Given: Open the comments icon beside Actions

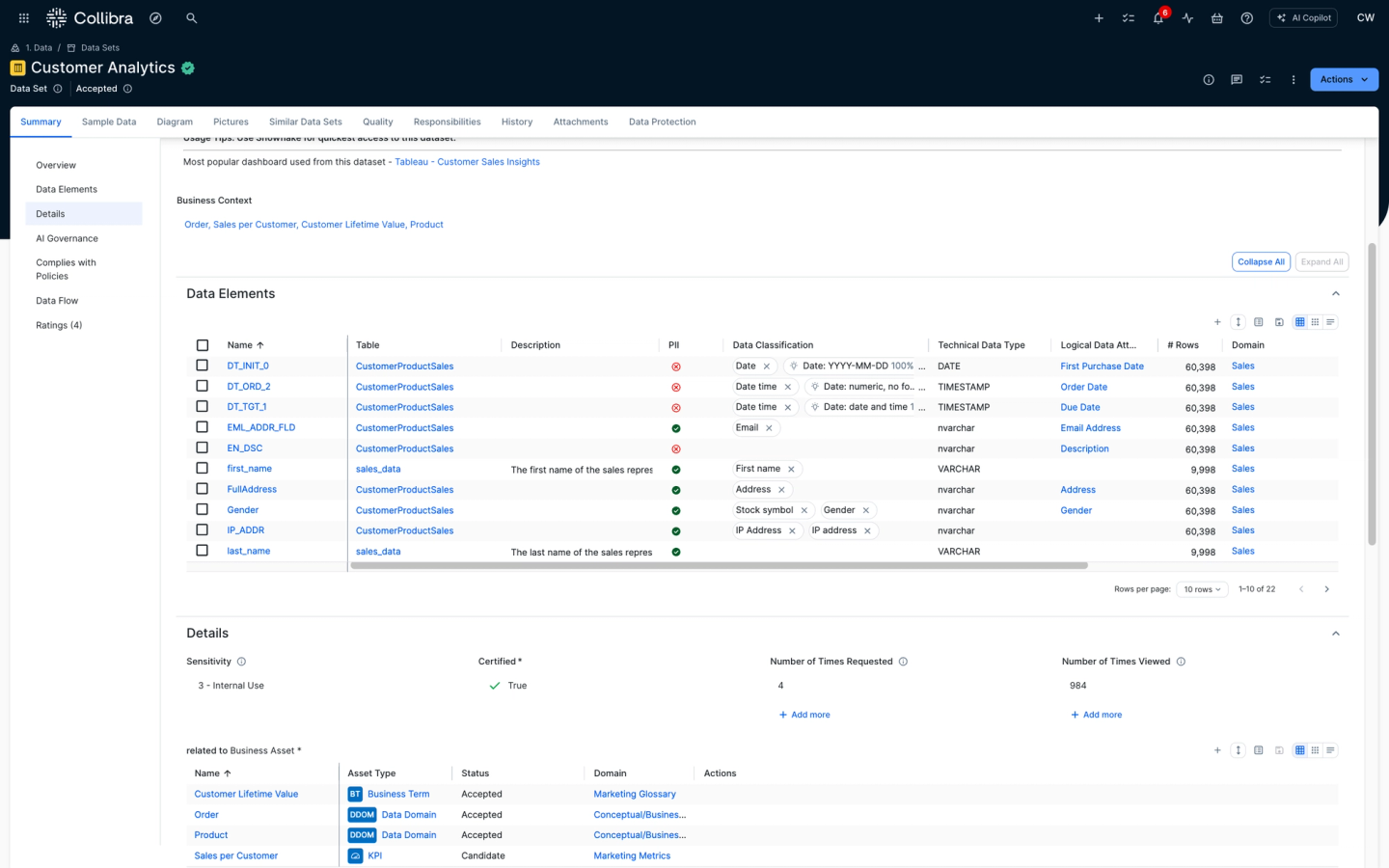Looking at the screenshot, I should point(1237,80).
